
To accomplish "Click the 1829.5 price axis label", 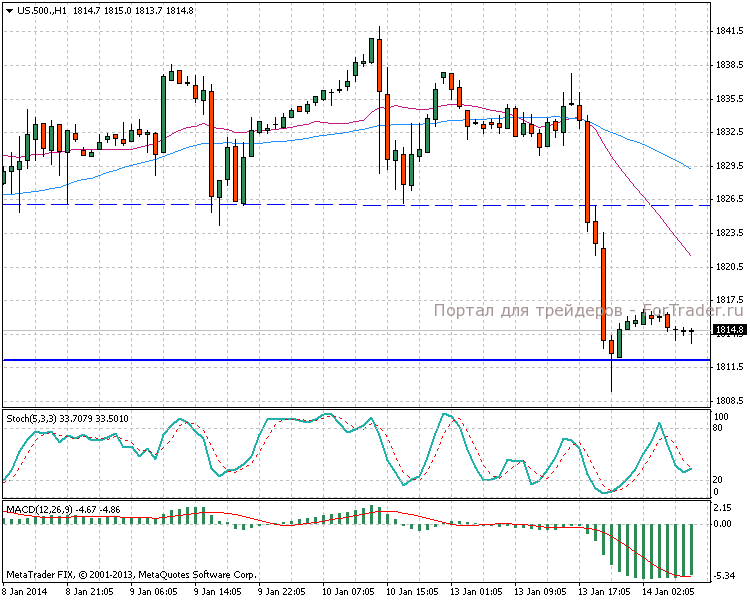I will 727,166.
